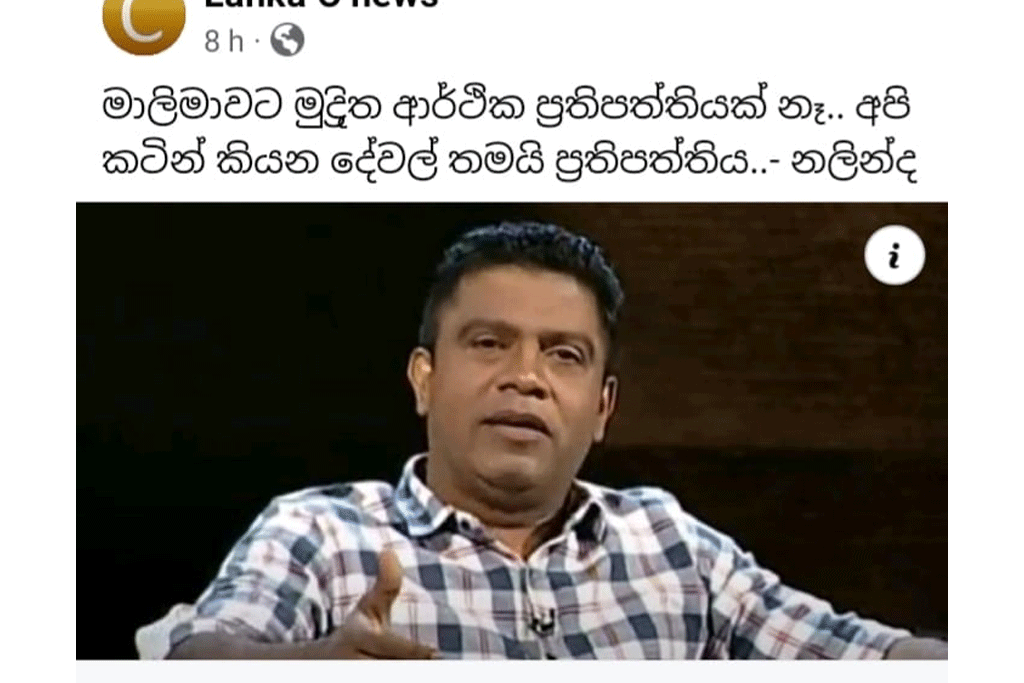Click the info "i" icon on photo
Viewport: 1024px width, 683px height.
(894, 255)
